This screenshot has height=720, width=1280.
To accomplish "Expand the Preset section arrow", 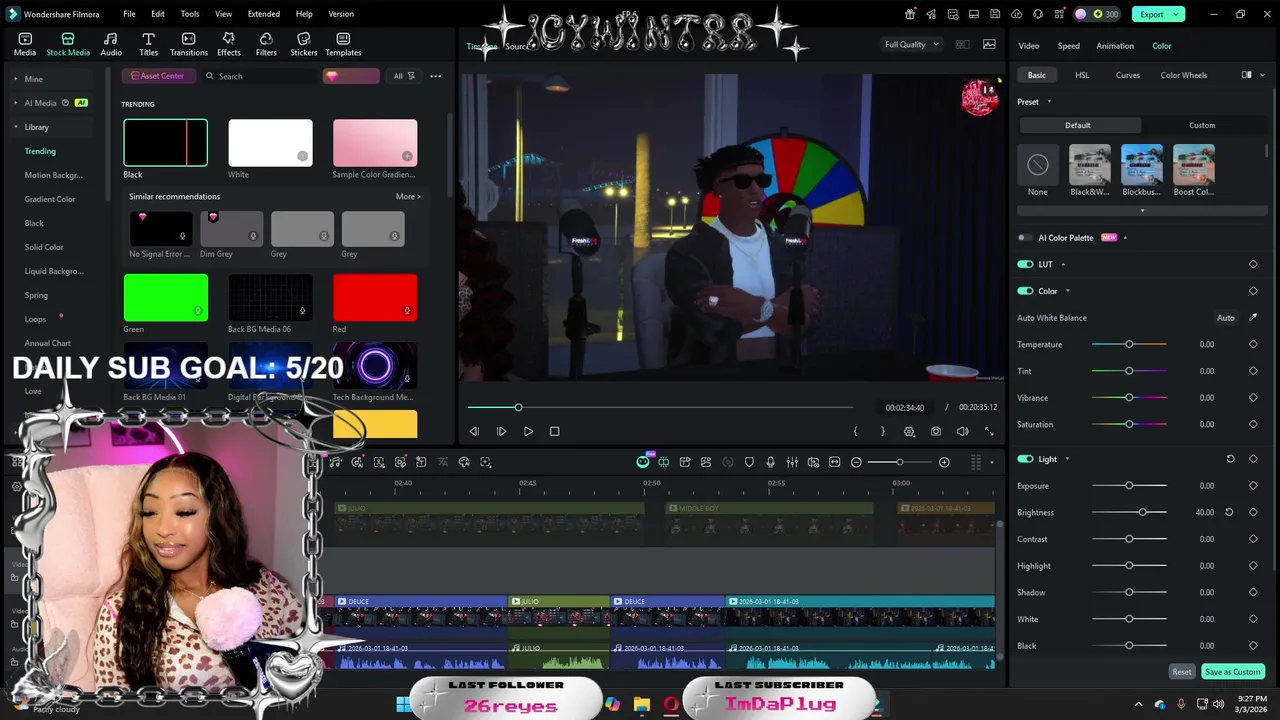I will (x=1049, y=102).
